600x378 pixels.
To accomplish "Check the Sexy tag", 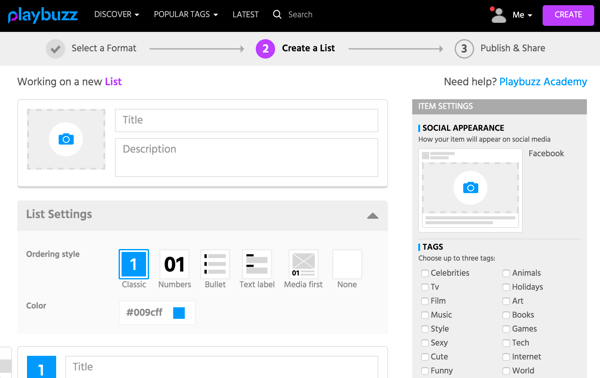I will tap(424, 343).
